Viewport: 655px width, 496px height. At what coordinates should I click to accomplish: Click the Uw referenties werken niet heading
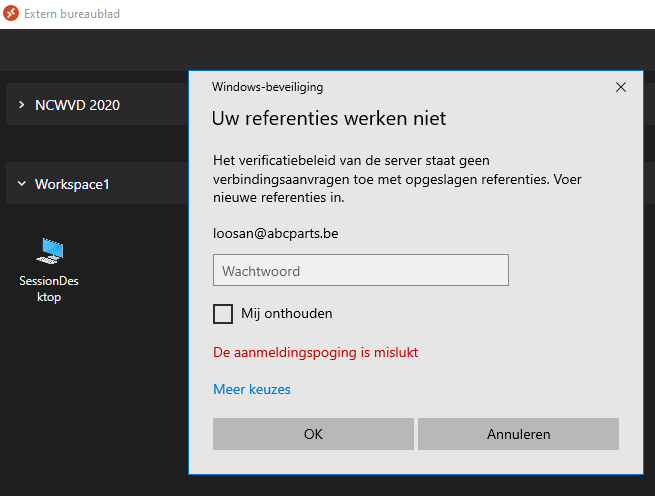(x=329, y=118)
